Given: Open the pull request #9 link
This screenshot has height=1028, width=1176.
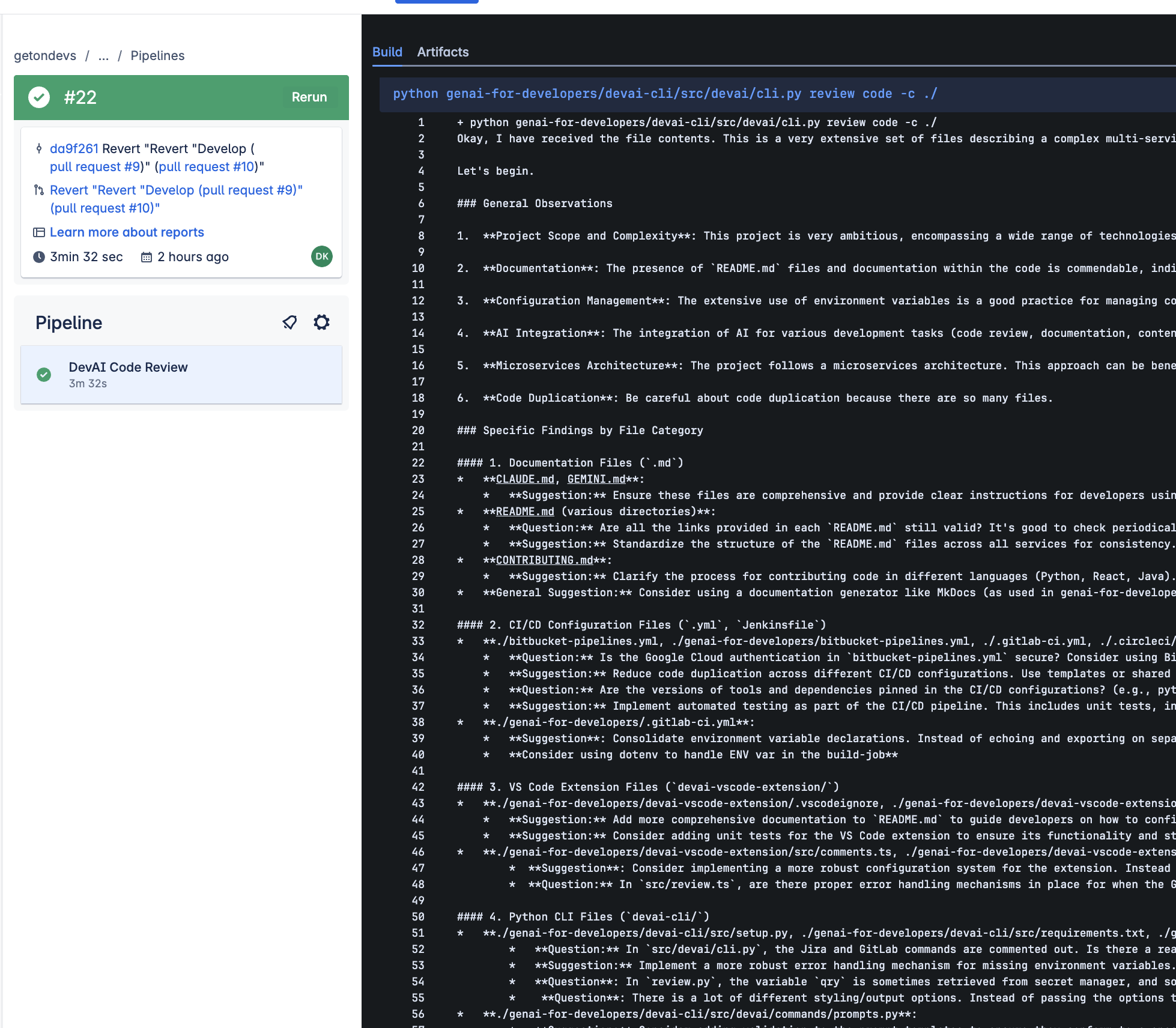Looking at the screenshot, I should pyautogui.click(x=95, y=166).
